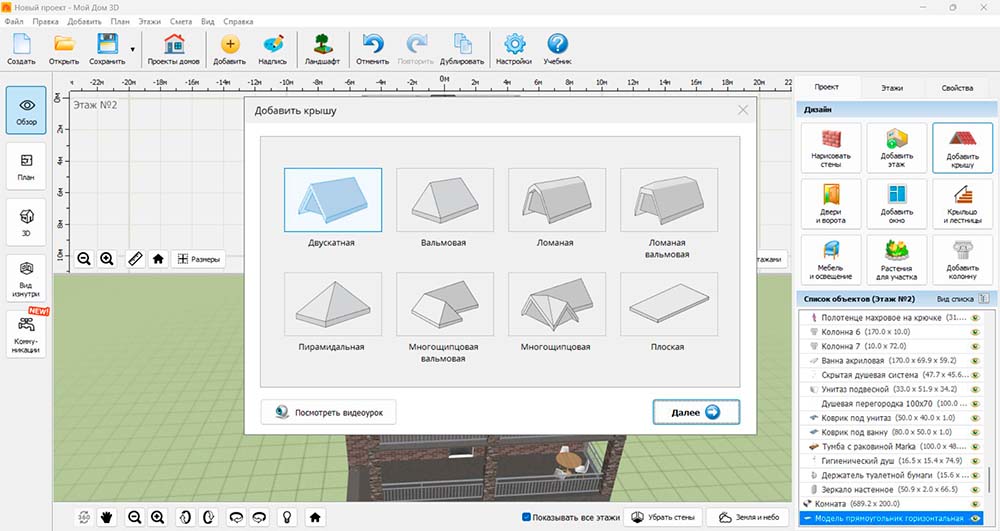Screen dimensions: 1000x531
Task: Click the Далее button
Action: click(696, 411)
